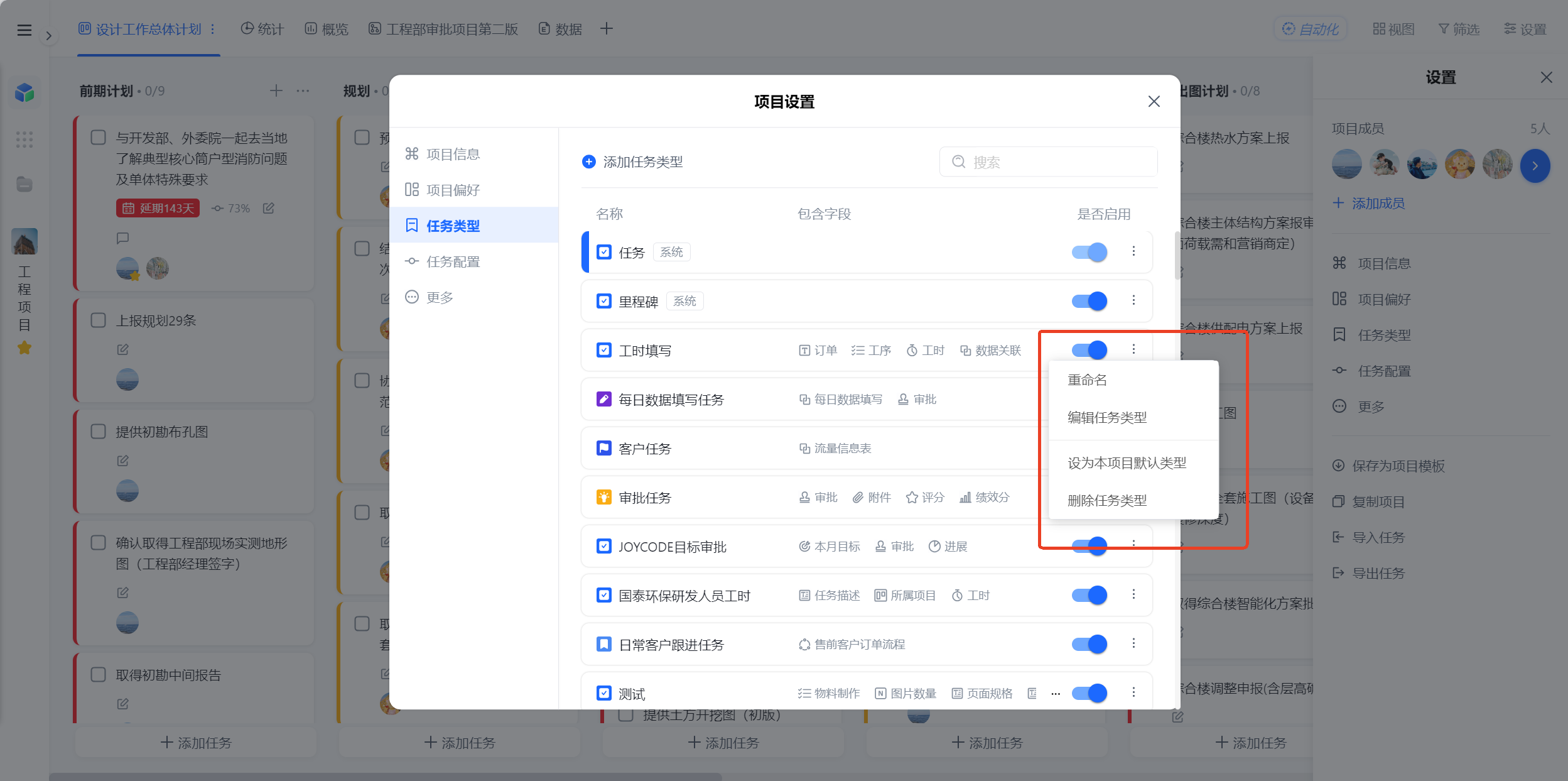
Task: Open the more menu for 任务 row
Action: click(x=1133, y=251)
